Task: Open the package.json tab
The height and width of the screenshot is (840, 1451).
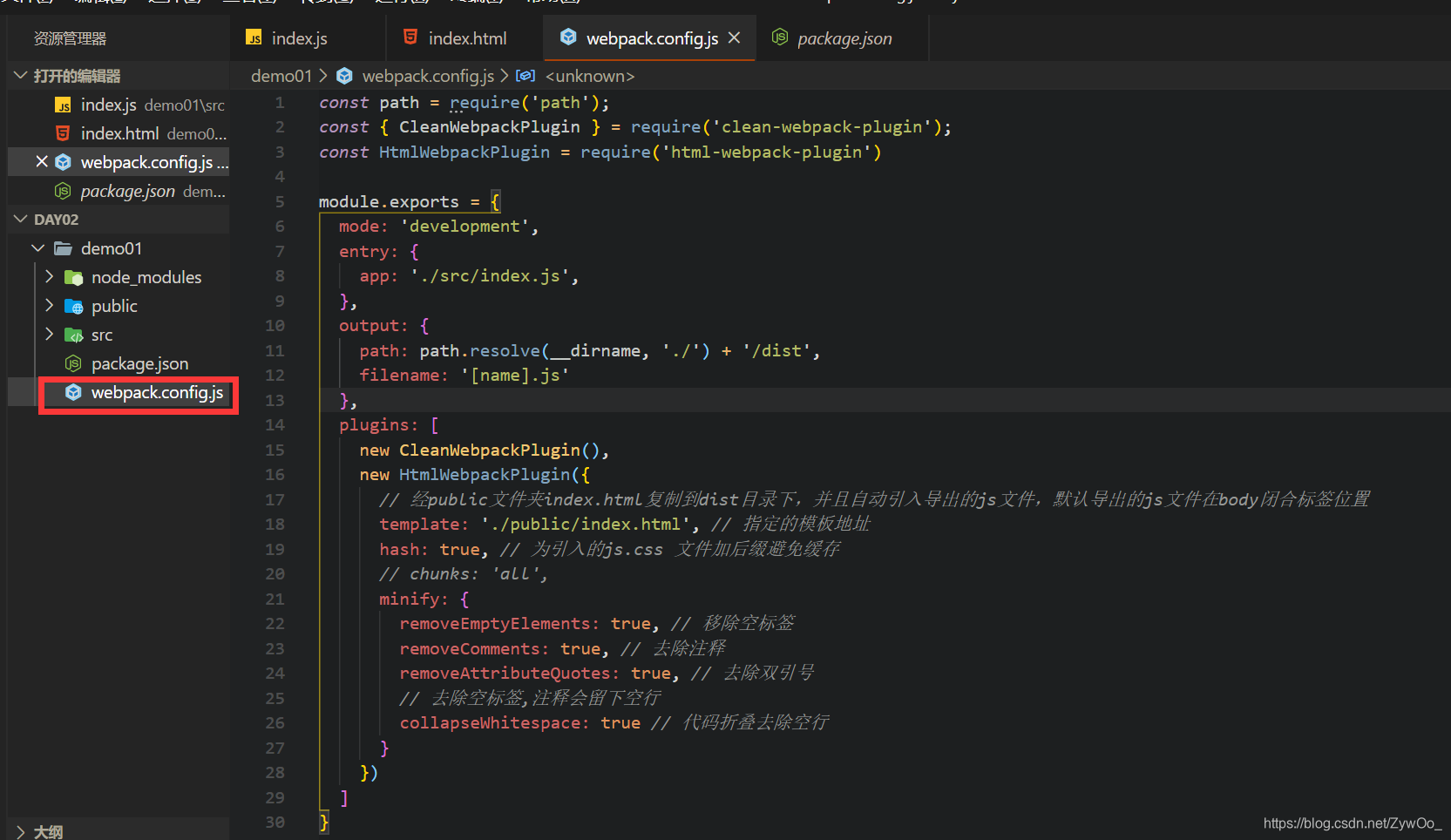Action: click(842, 38)
